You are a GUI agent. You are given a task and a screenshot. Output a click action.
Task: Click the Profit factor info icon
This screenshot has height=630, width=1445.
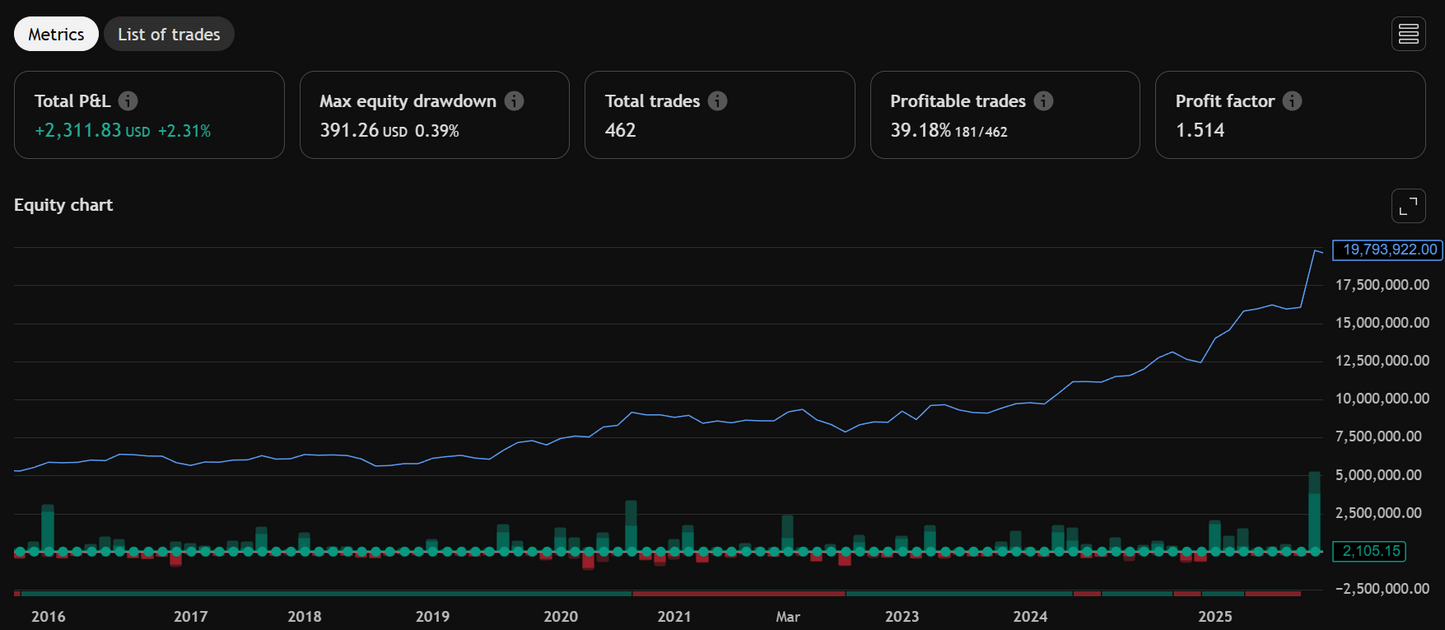click(x=1292, y=101)
